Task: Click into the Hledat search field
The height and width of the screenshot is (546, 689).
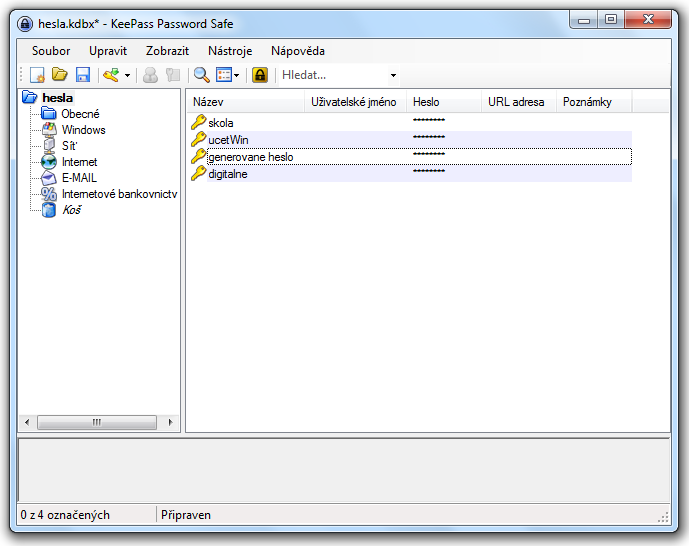Action: [334, 75]
